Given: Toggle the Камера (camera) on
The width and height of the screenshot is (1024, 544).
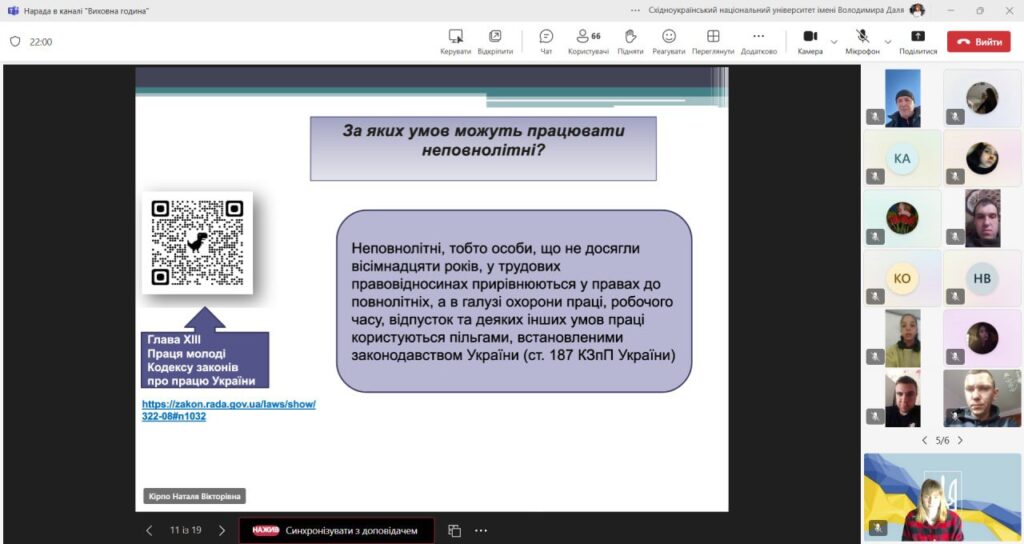Looking at the screenshot, I should tap(810, 37).
